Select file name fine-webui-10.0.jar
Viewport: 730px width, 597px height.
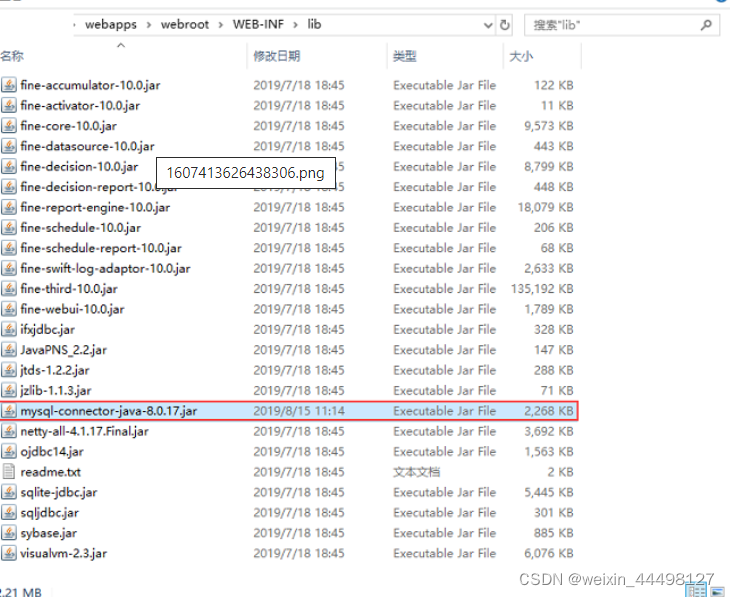pyautogui.click(x=72, y=309)
